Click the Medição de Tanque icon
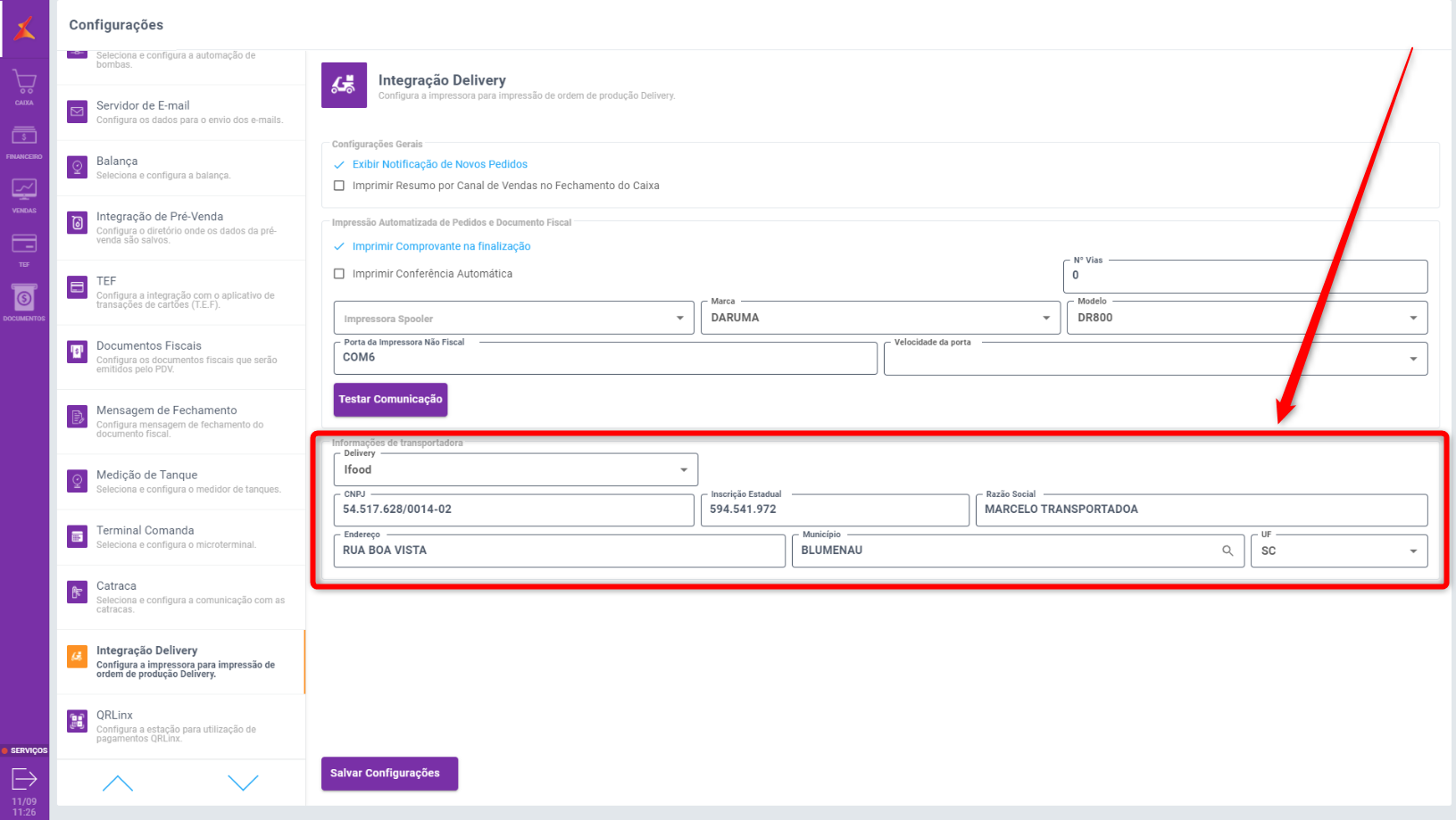Image resolution: width=1456 pixels, height=820 pixels. coord(78,481)
